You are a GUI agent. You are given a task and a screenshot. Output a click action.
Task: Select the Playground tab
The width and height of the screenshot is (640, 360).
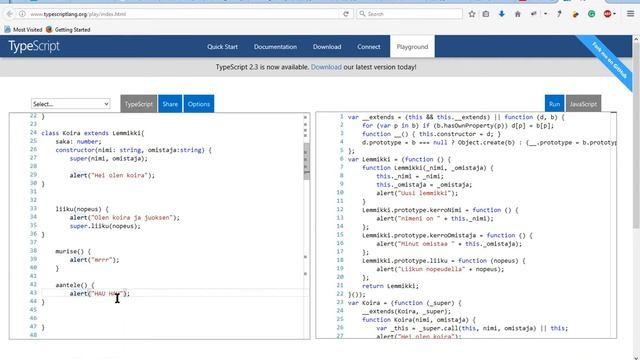tap(412, 47)
